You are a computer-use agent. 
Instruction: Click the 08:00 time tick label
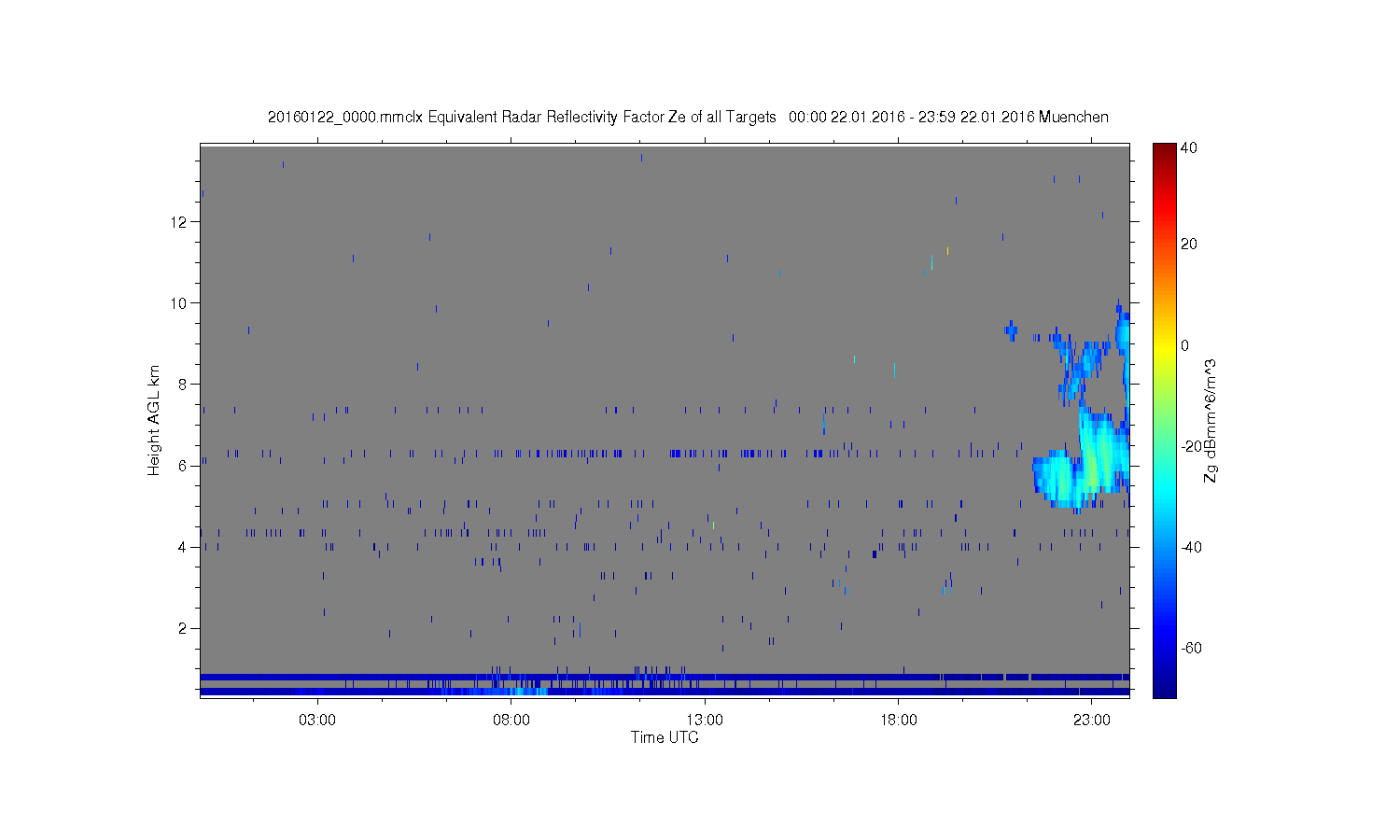(511, 720)
